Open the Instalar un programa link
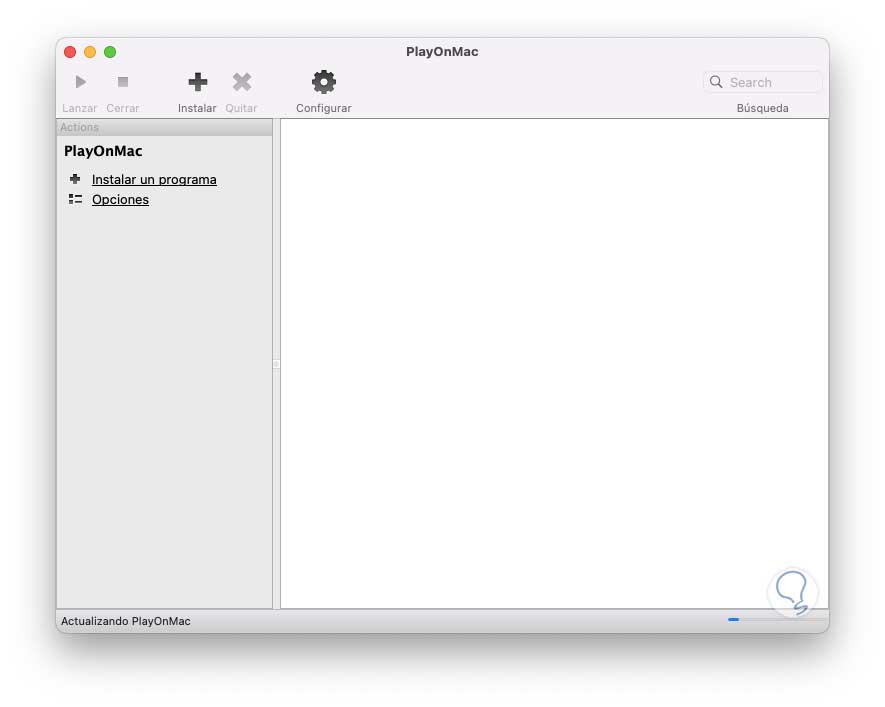 click(154, 179)
